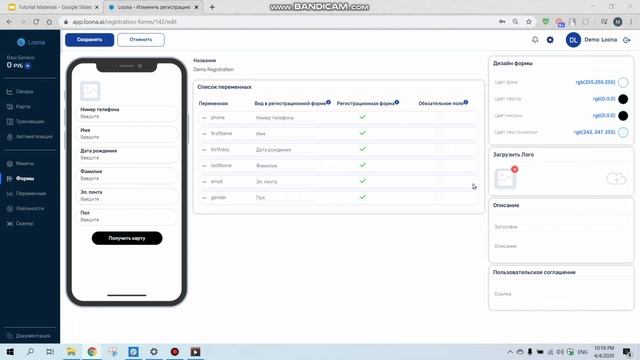
Task: Switch to Tutorial Materials Google Slides tab
Action: coord(53,7)
